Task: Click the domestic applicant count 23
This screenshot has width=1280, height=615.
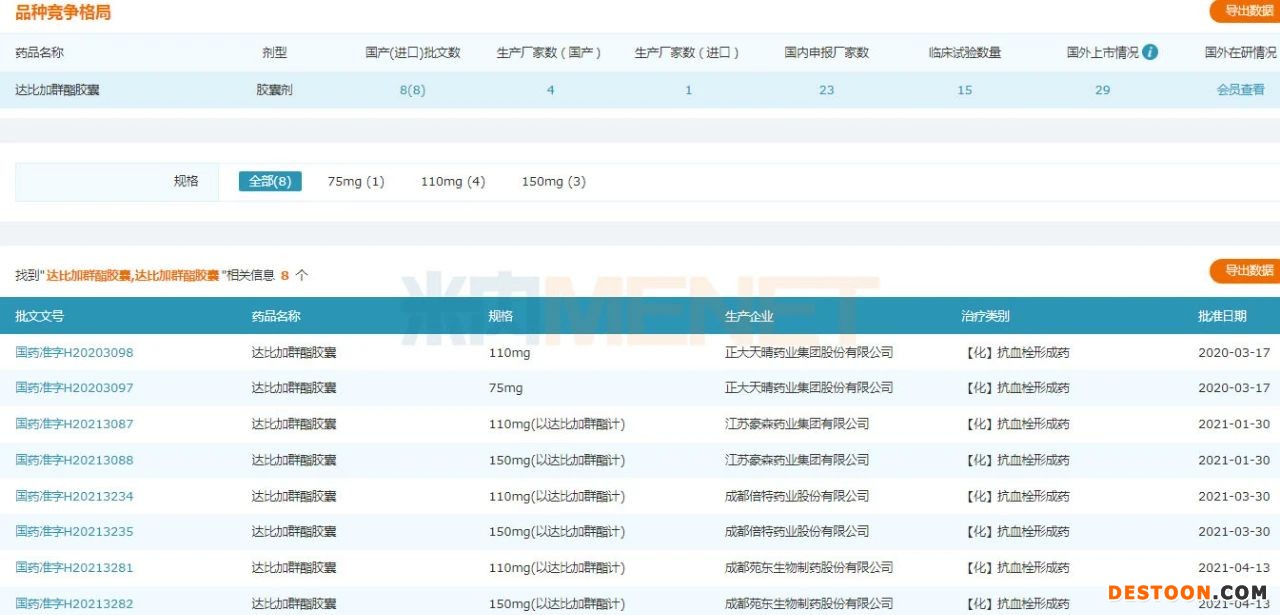Action: 826,90
